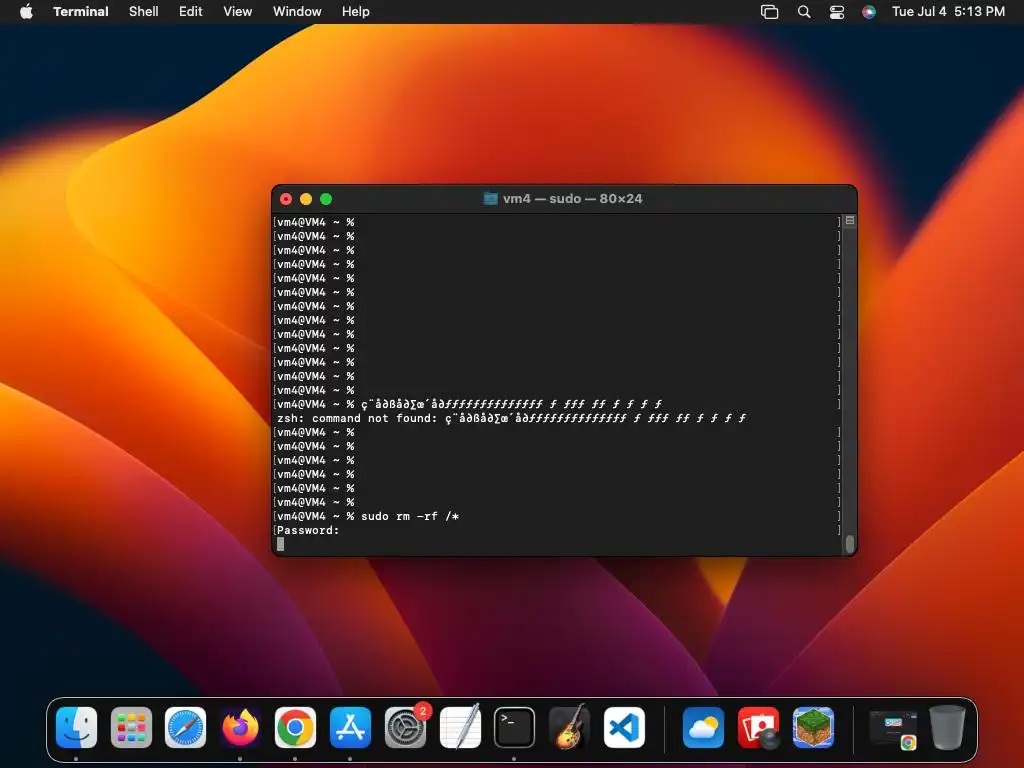Click the Terminal icon in the Dock
Screen dimensions: 1024x768
pos(514,727)
